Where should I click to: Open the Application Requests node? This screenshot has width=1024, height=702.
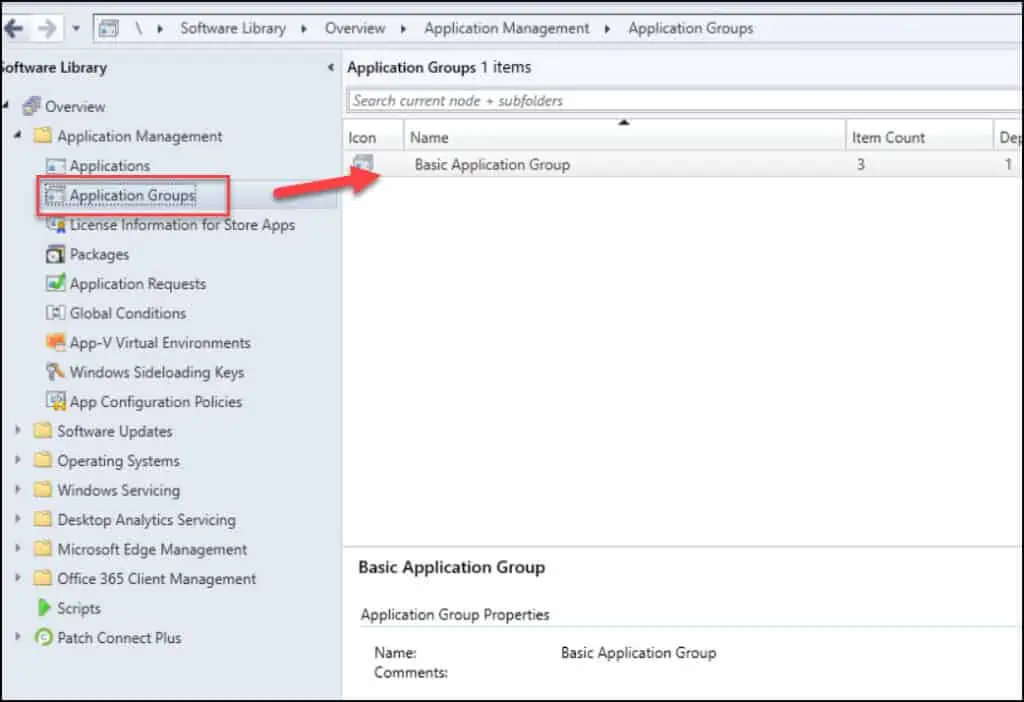click(x=138, y=284)
